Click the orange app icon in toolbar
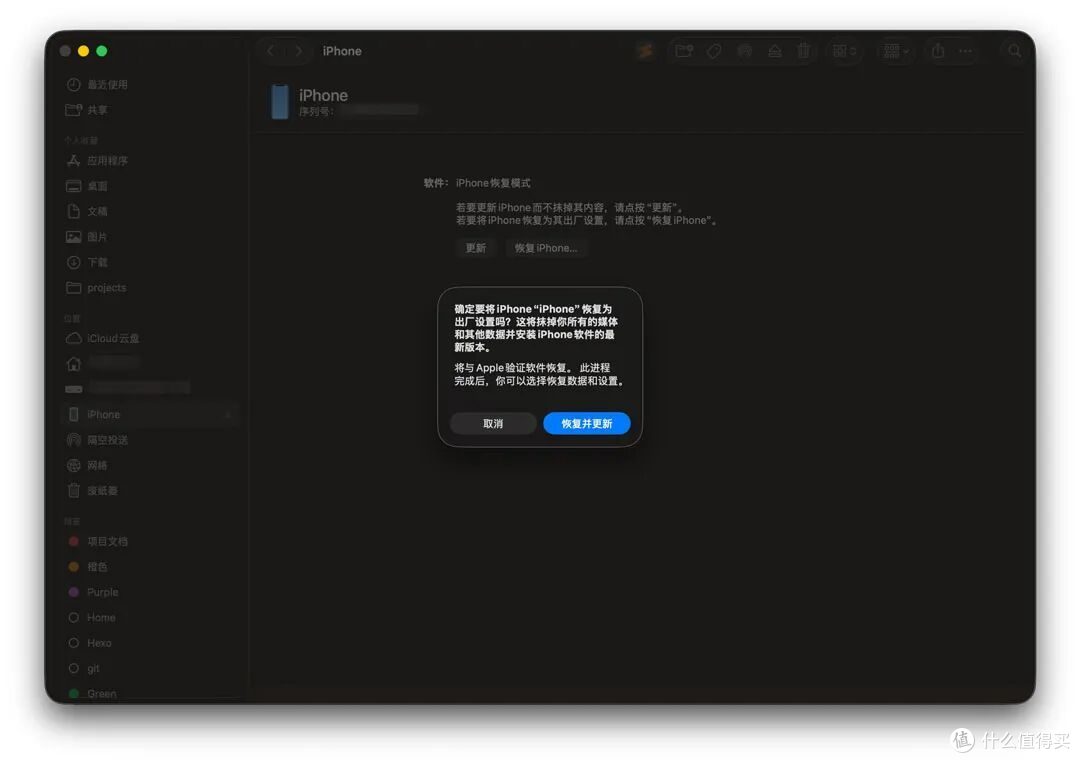 point(645,51)
